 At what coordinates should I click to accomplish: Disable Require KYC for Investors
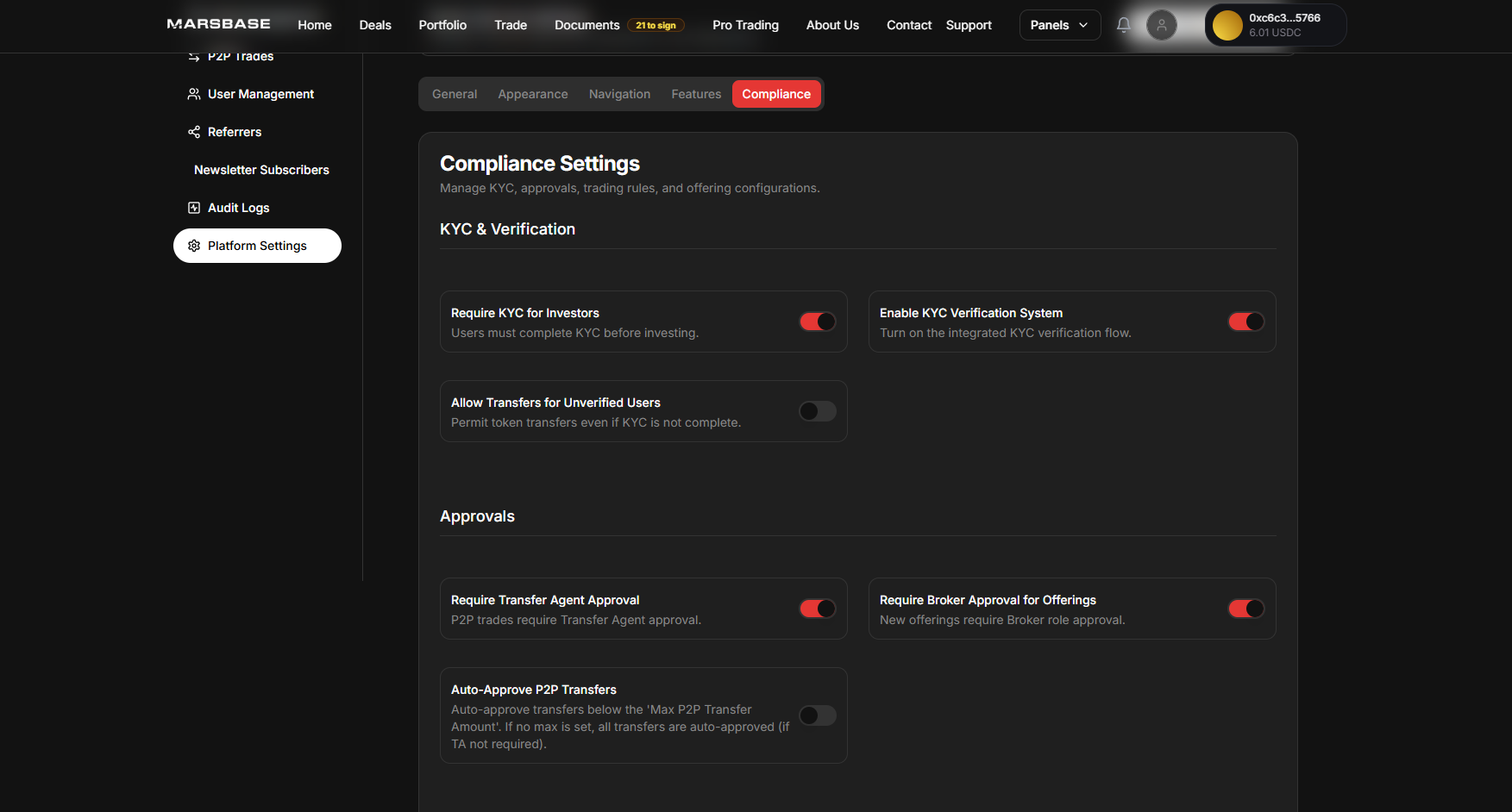click(x=817, y=322)
